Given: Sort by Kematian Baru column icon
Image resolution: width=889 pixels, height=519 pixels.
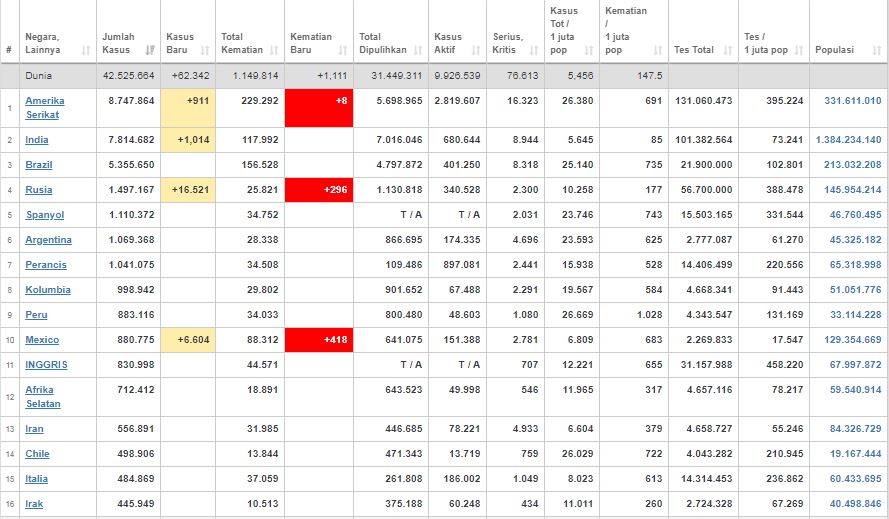Looking at the screenshot, I should (342, 50).
